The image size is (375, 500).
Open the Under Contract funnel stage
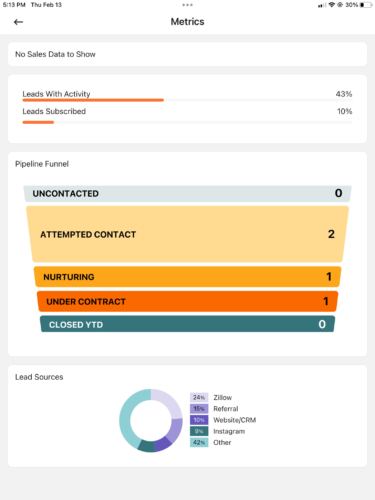(187, 301)
